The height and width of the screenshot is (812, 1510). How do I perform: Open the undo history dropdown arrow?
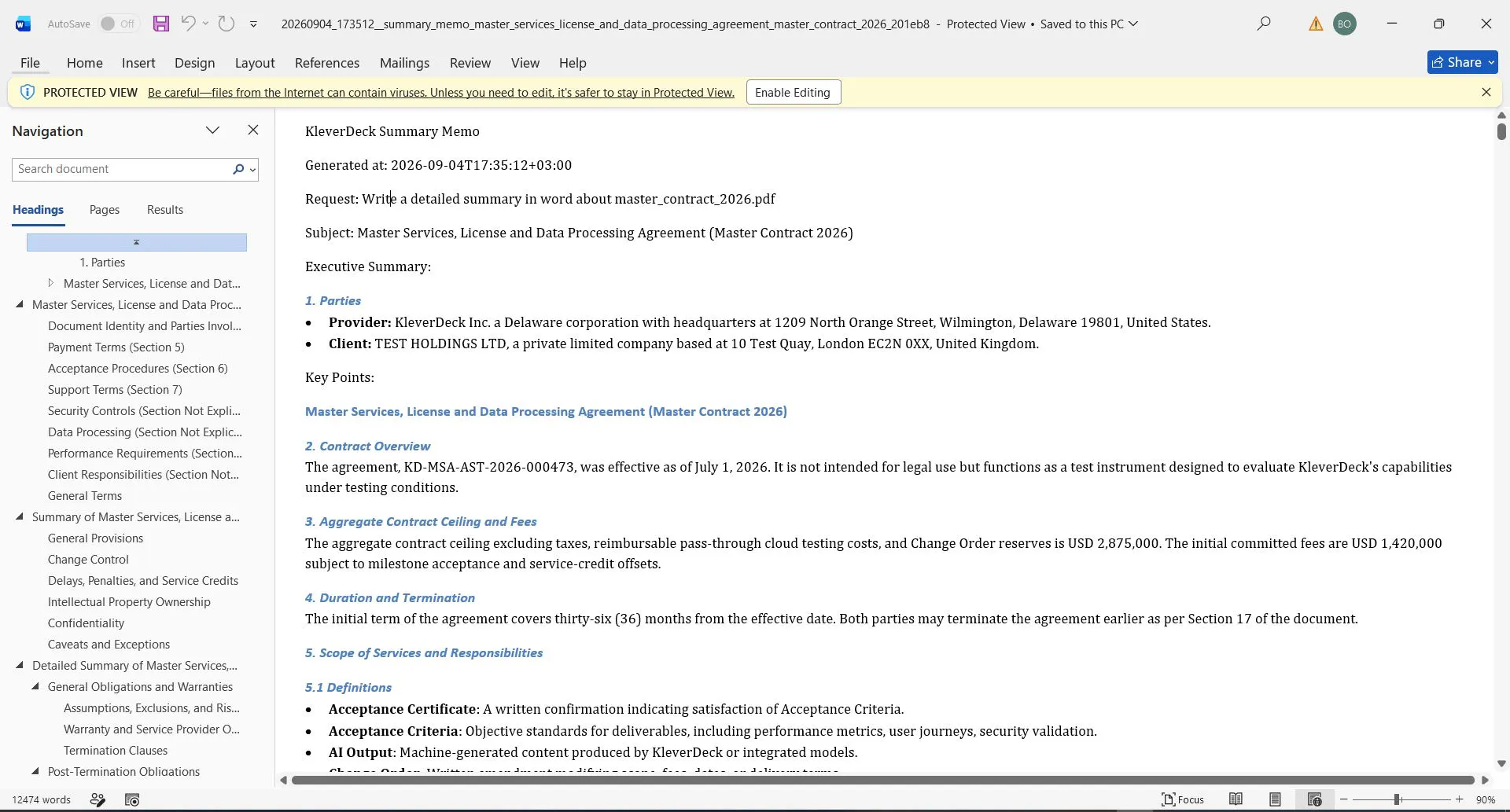point(206,24)
